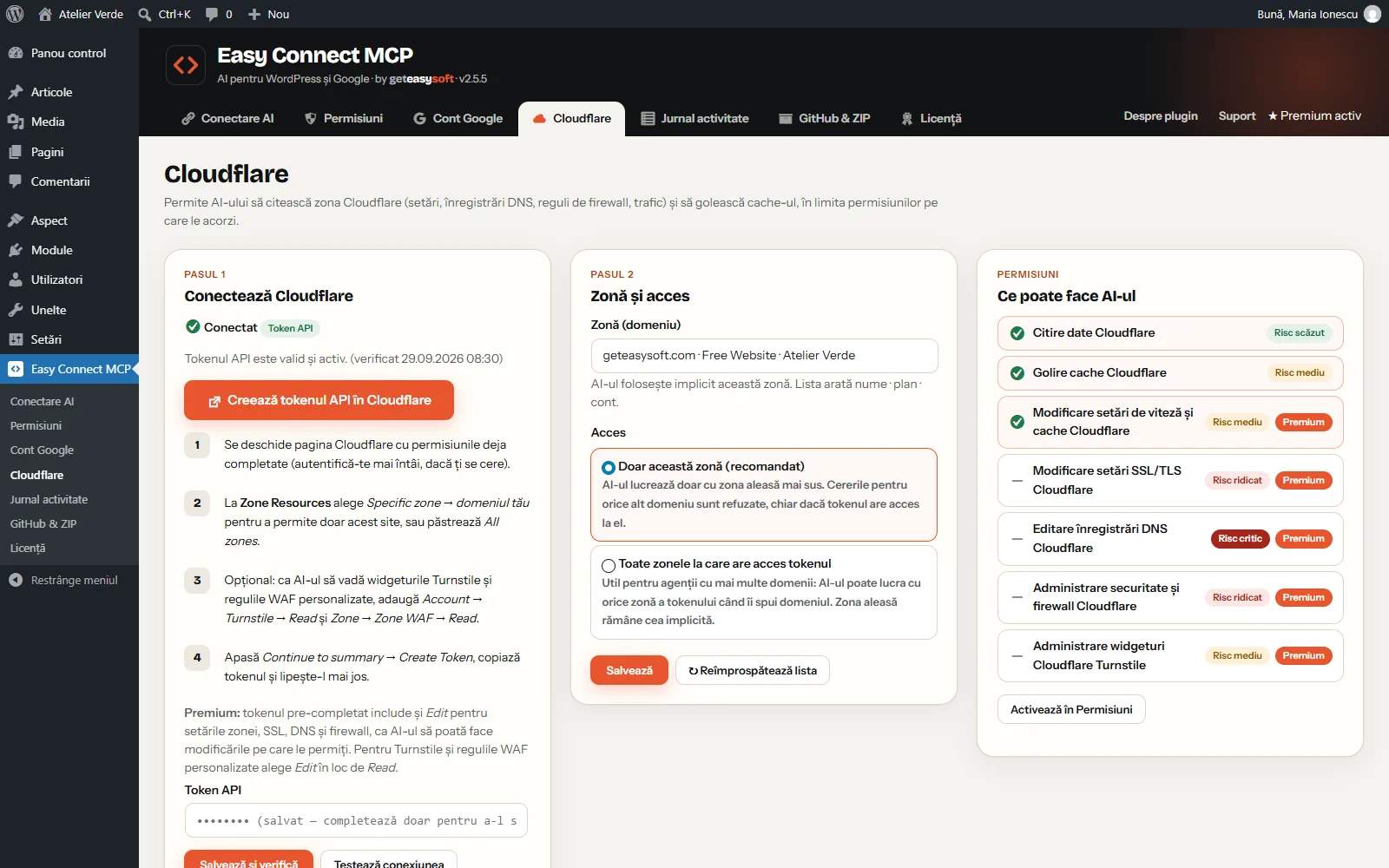Switch to the Cont Google tab
Viewport: 1389px width, 868px height.
click(x=458, y=118)
